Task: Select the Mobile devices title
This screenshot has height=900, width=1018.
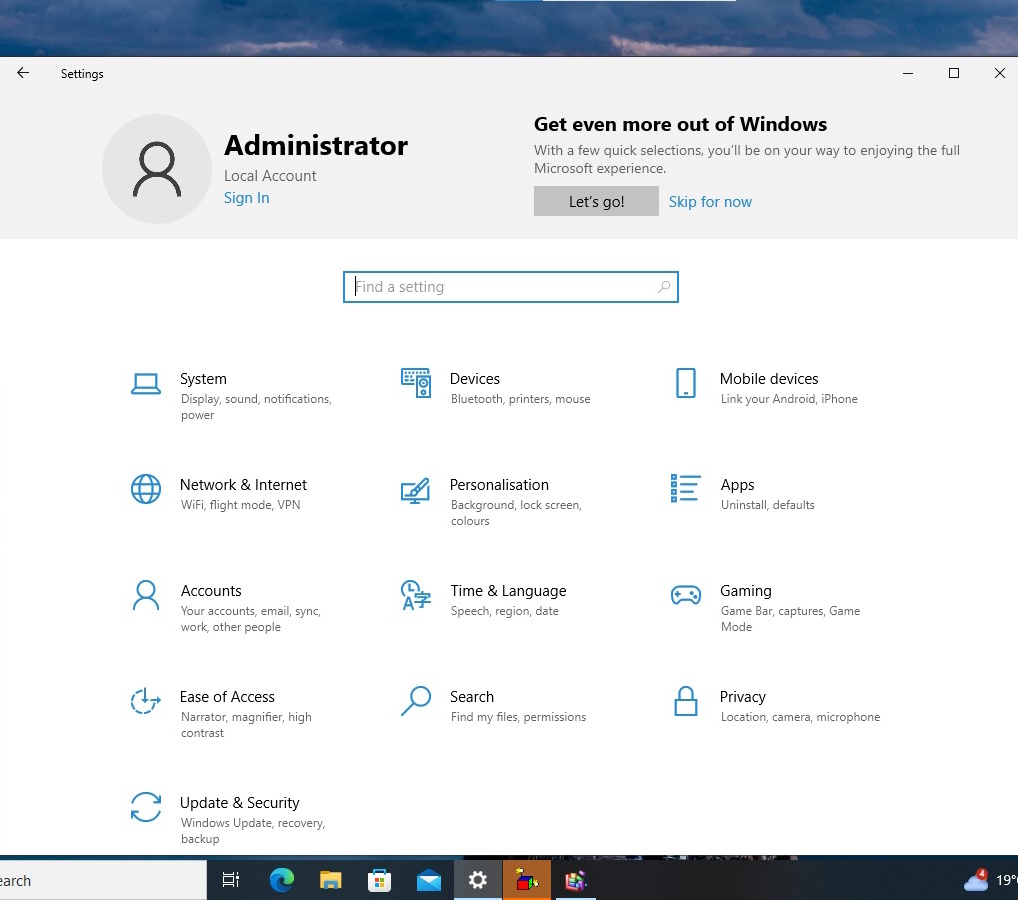Action: click(769, 379)
